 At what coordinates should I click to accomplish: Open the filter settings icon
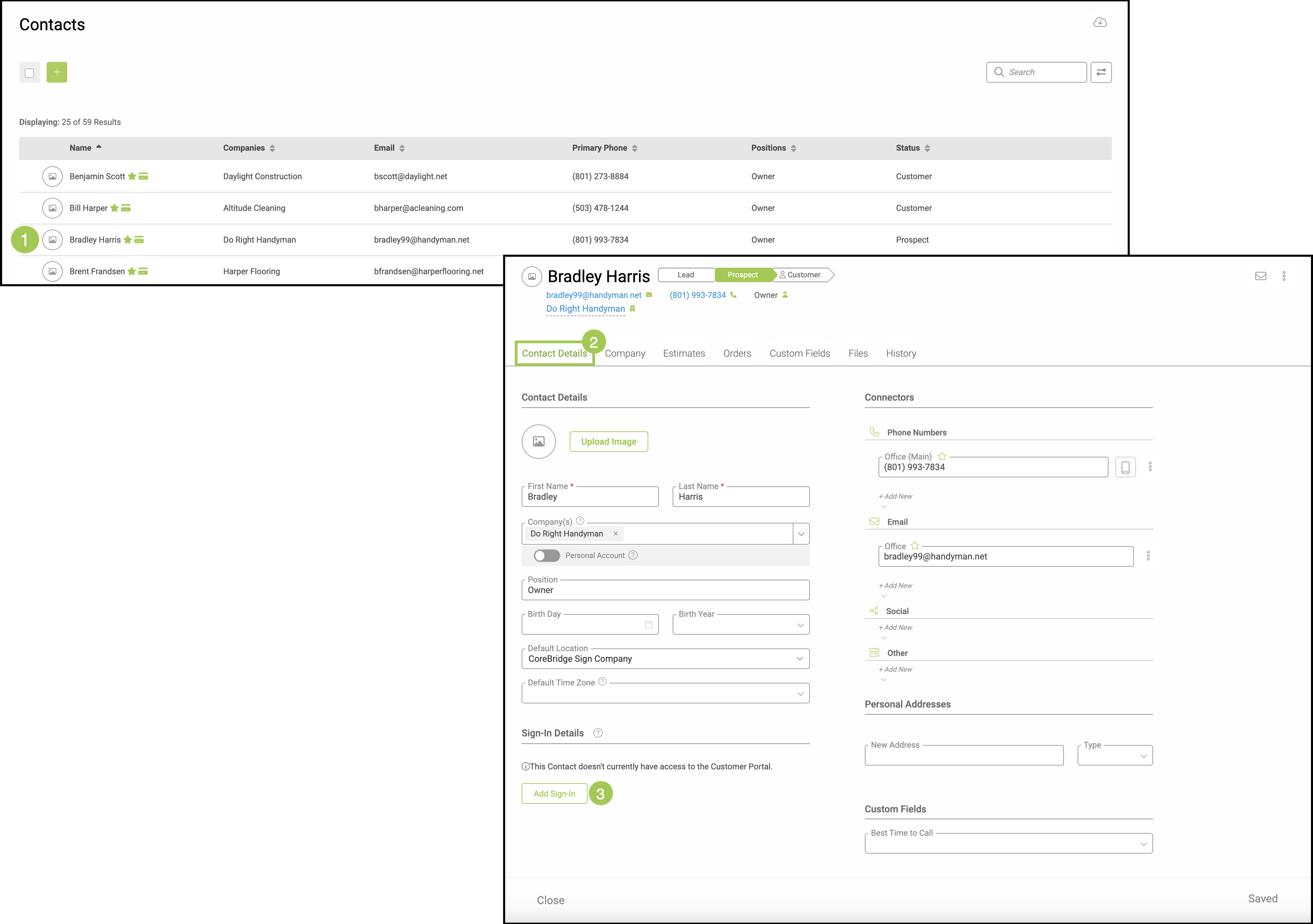1101,72
